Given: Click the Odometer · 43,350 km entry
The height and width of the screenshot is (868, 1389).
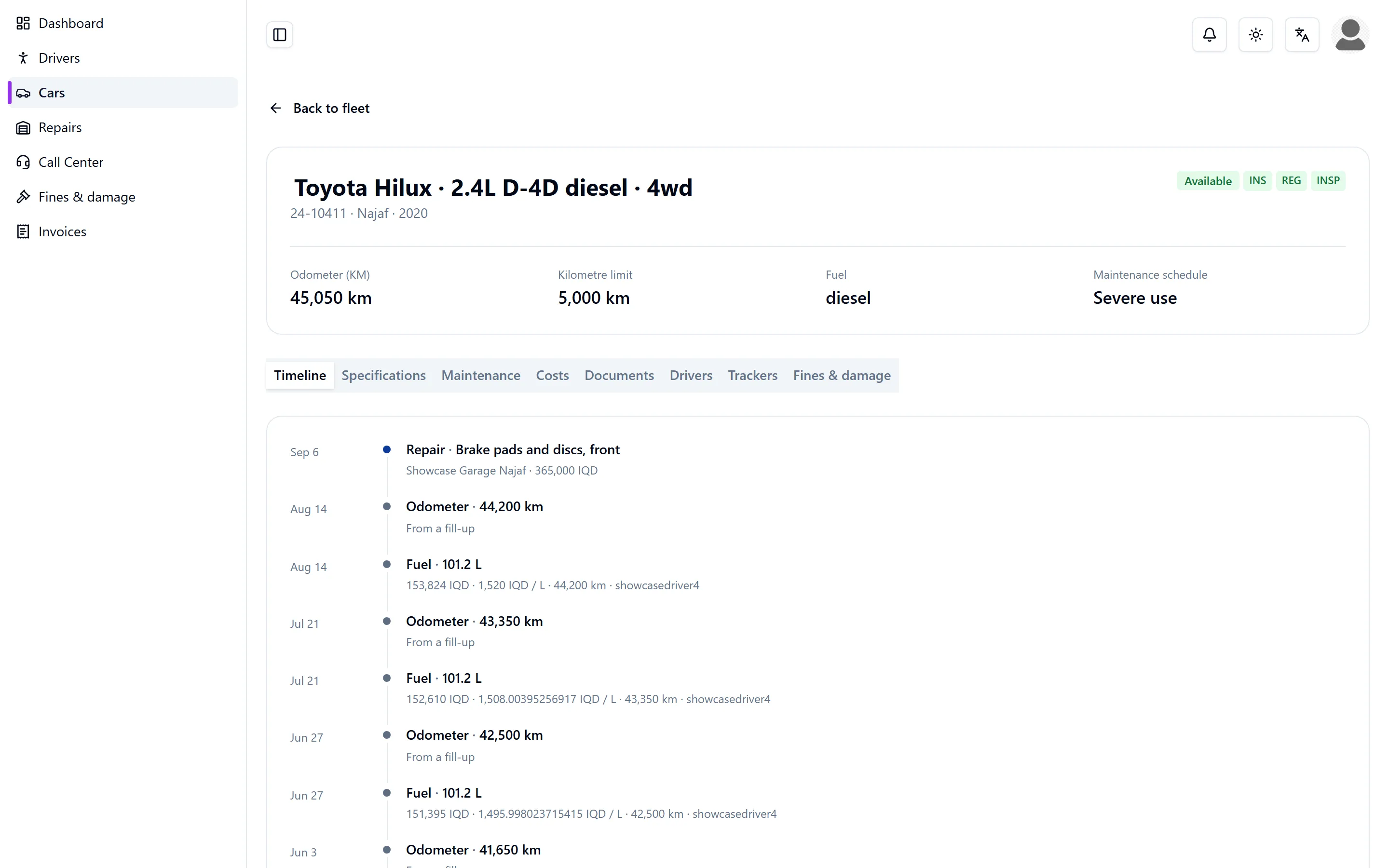Looking at the screenshot, I should coord(474,621).
